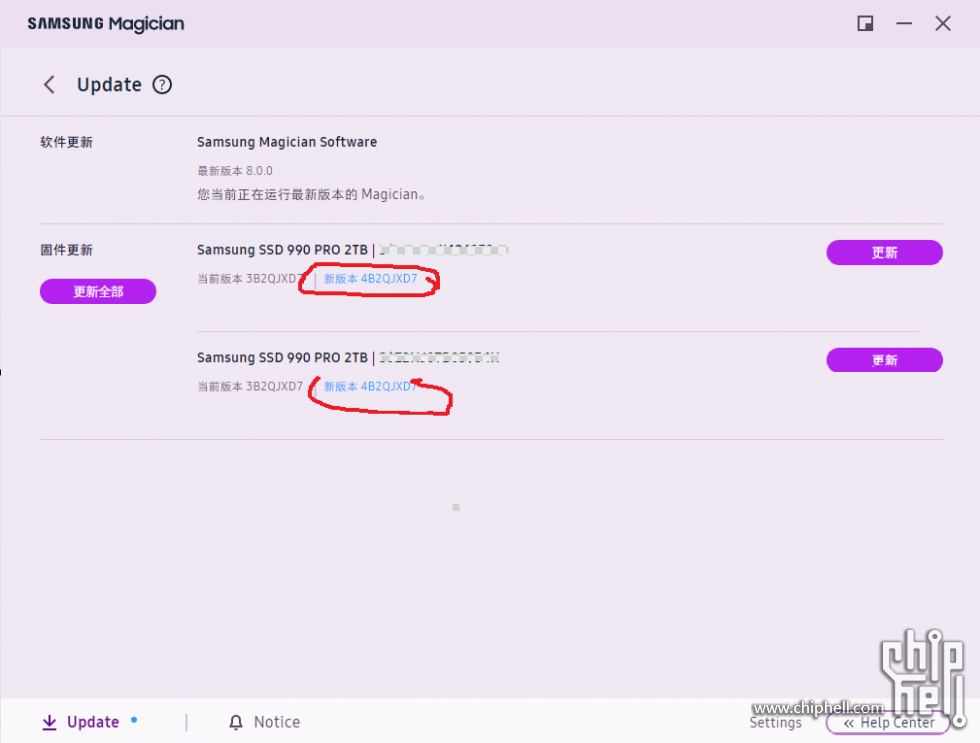Open Settings in the bottom bar

[x=776, y=723]
